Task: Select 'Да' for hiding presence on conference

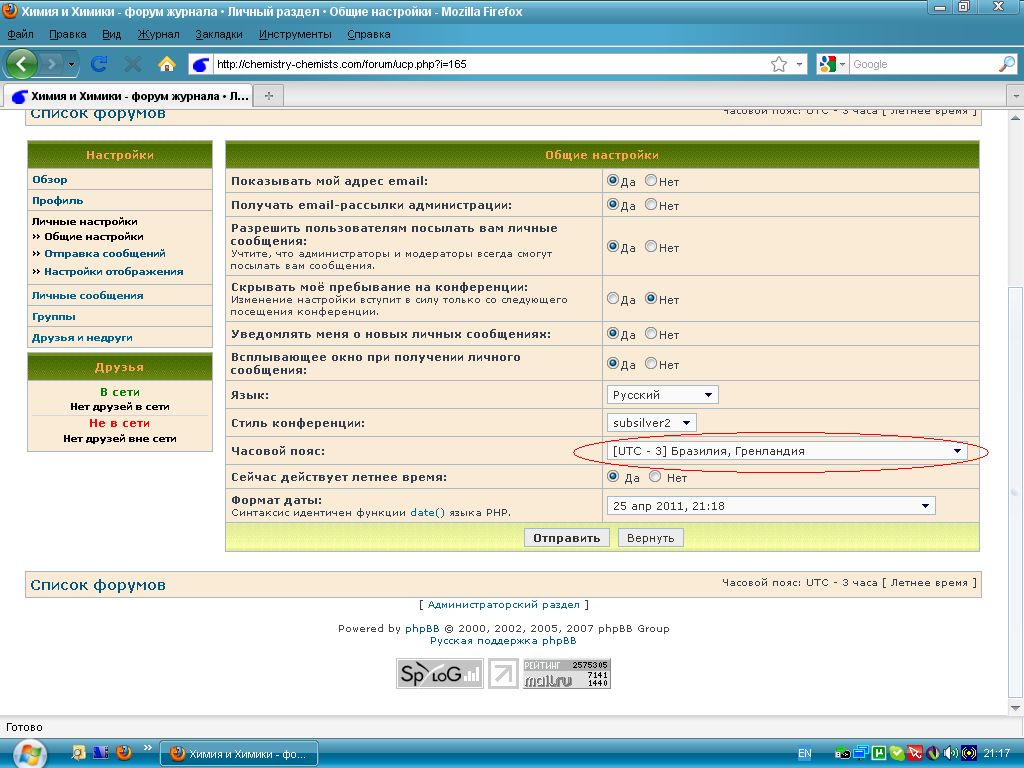Action: click(x=613, y=298)
